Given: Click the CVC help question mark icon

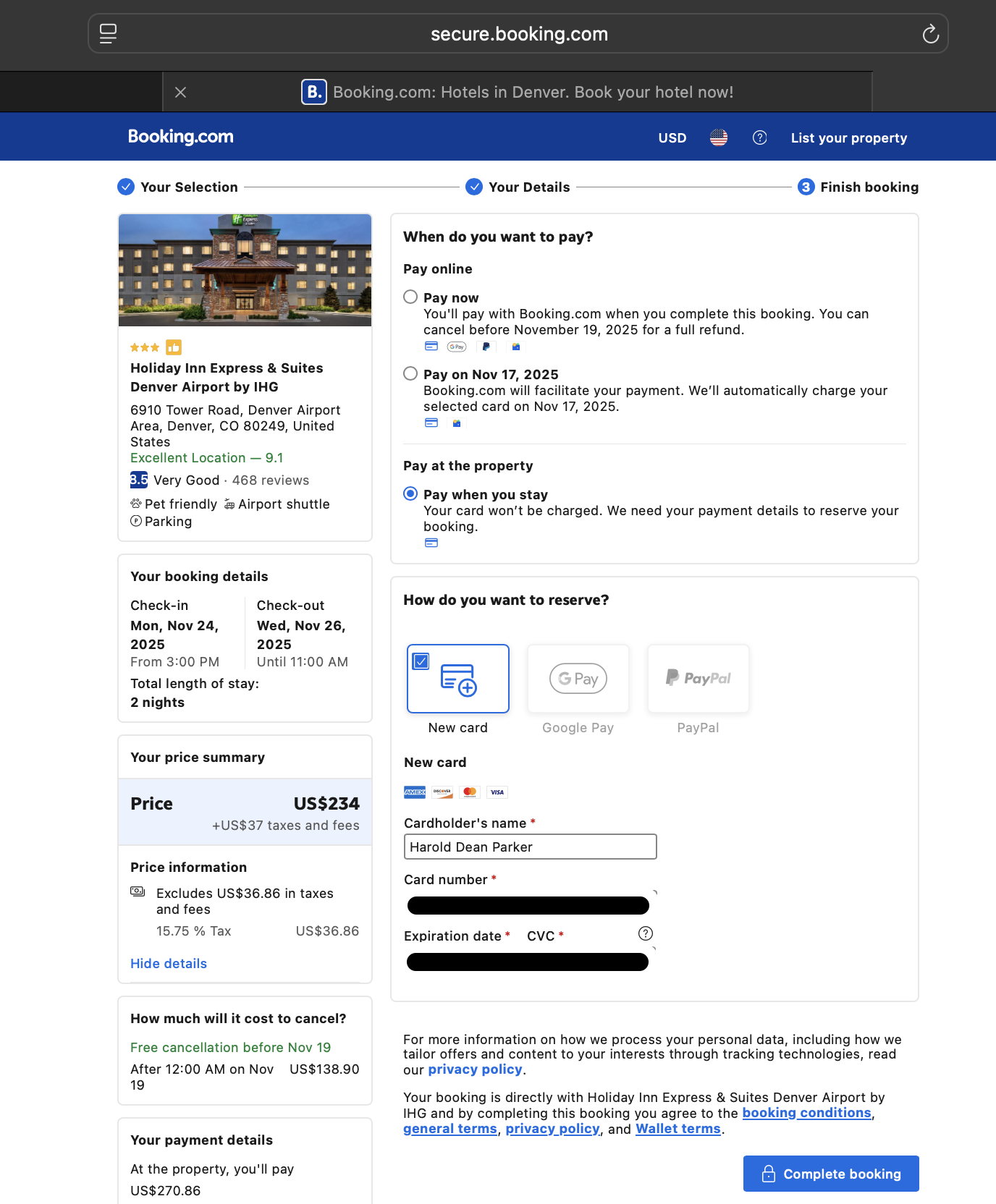Looking at the screenshot, I should click(645, 933).
